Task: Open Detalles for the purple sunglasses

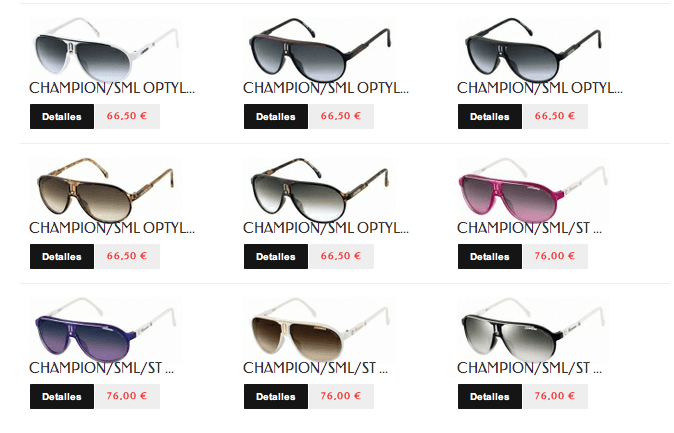Action: [62, 396]
